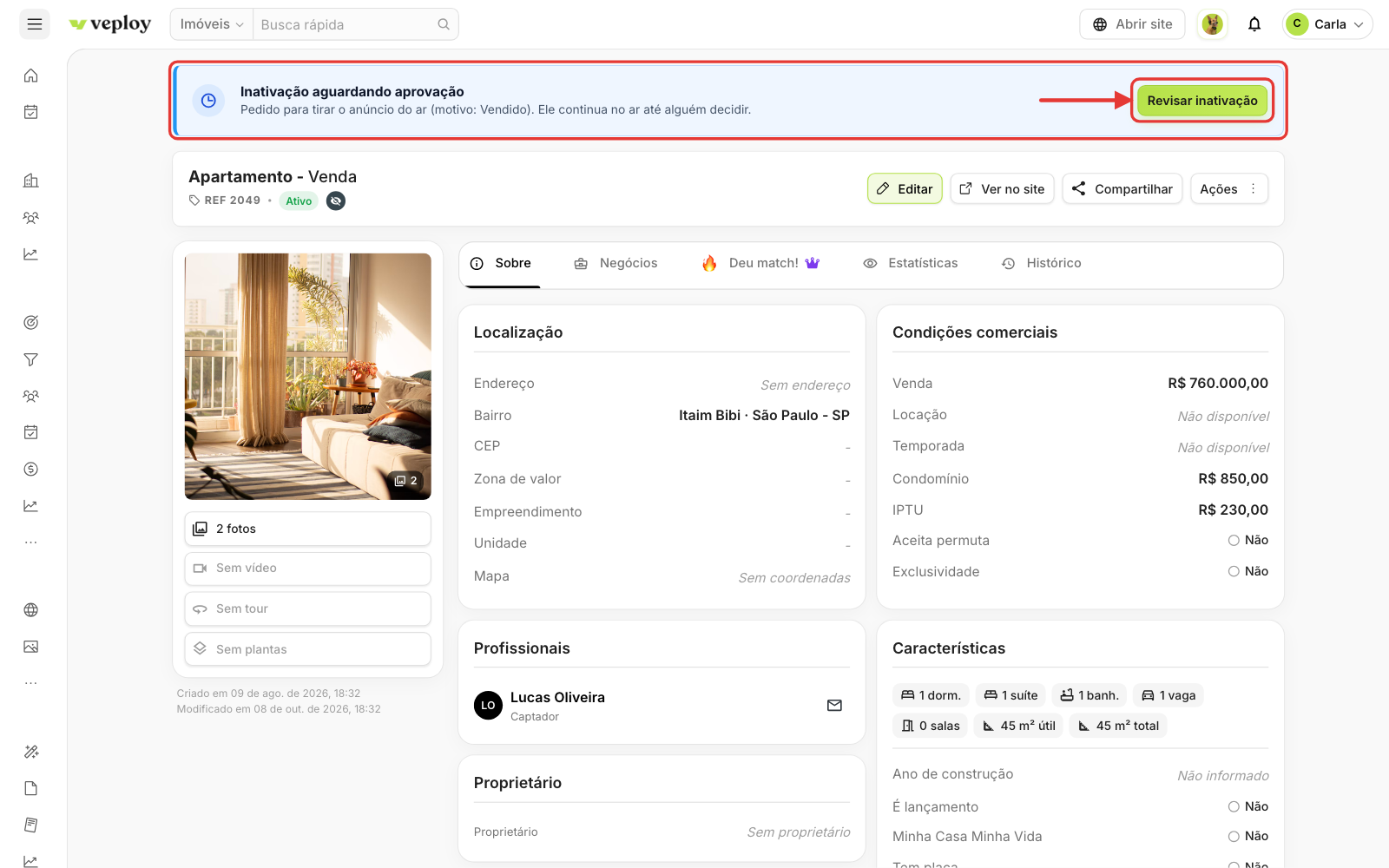
Task: Click the Sem vídeo button
Action: pos(308,569)
